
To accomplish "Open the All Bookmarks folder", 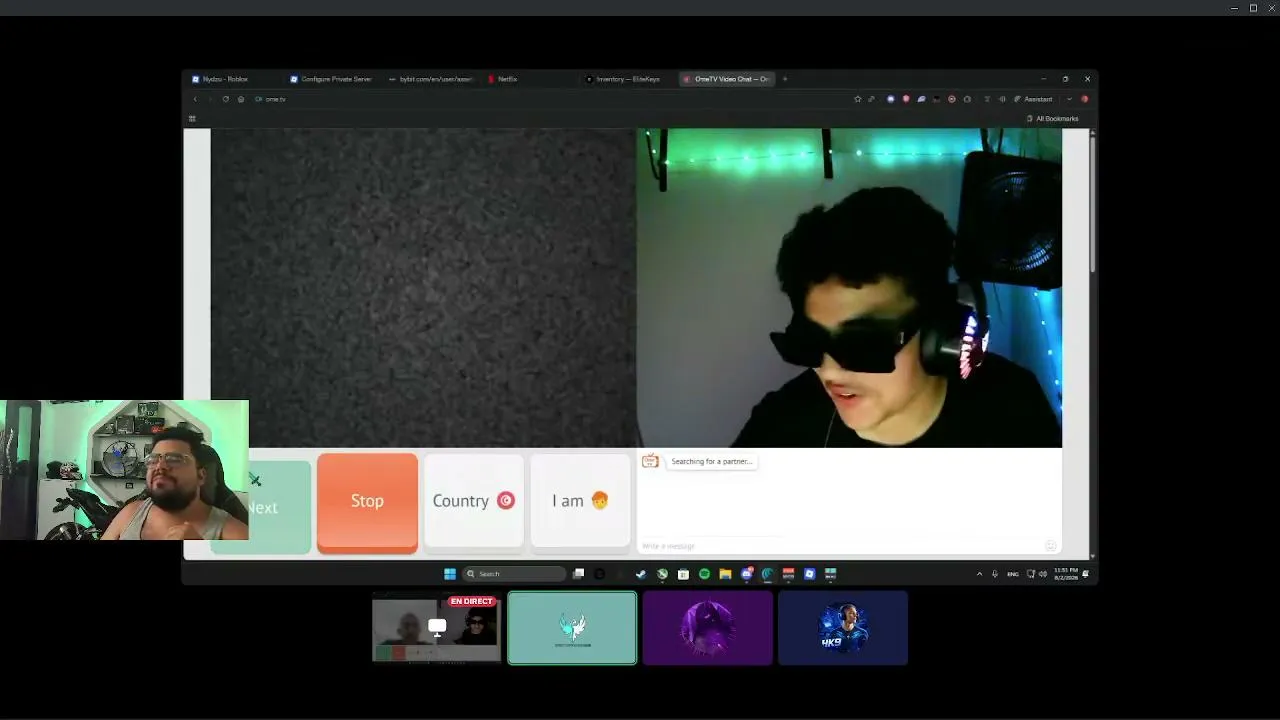I will coord(1053,119).
